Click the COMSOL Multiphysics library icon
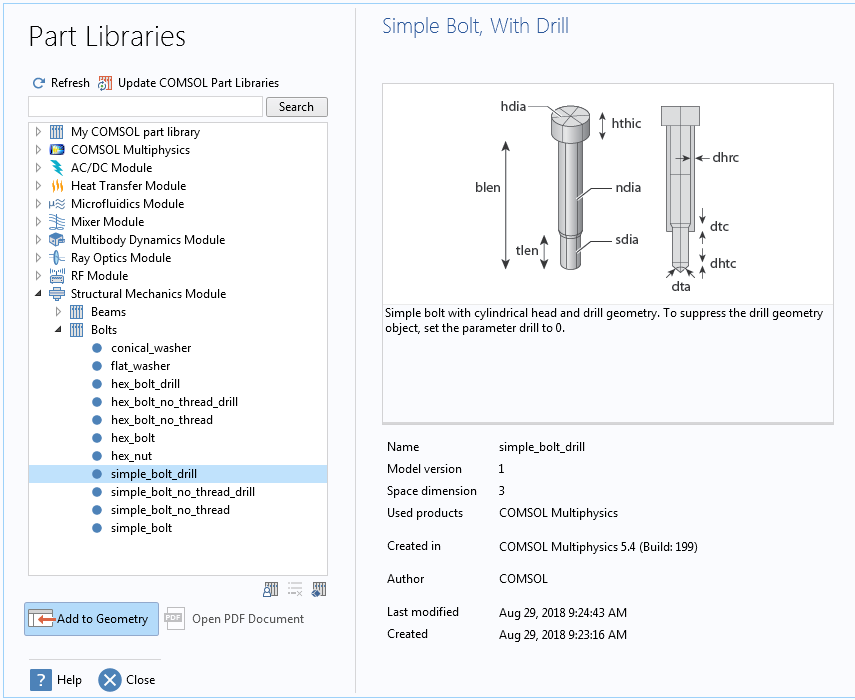Image resolution: width=855 pixels, height=700 pixels. (x=57, y=150)
